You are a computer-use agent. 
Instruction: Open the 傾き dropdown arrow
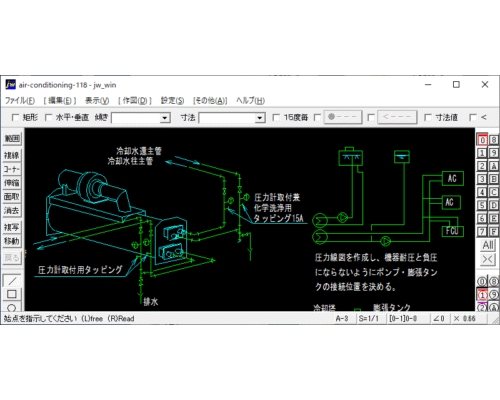tap(165, 118)
